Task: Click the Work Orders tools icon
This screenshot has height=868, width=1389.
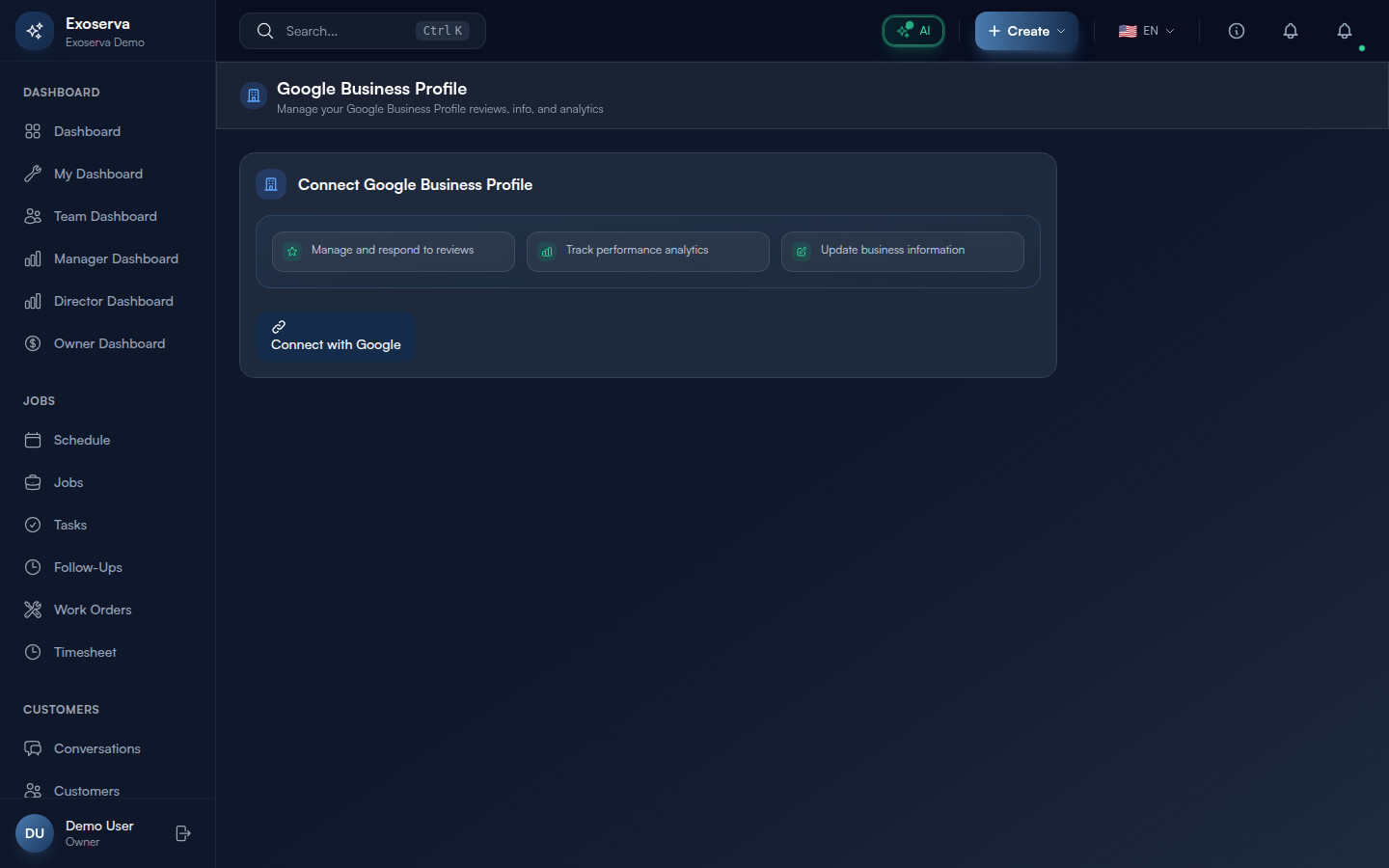Action: click(33, 610)
